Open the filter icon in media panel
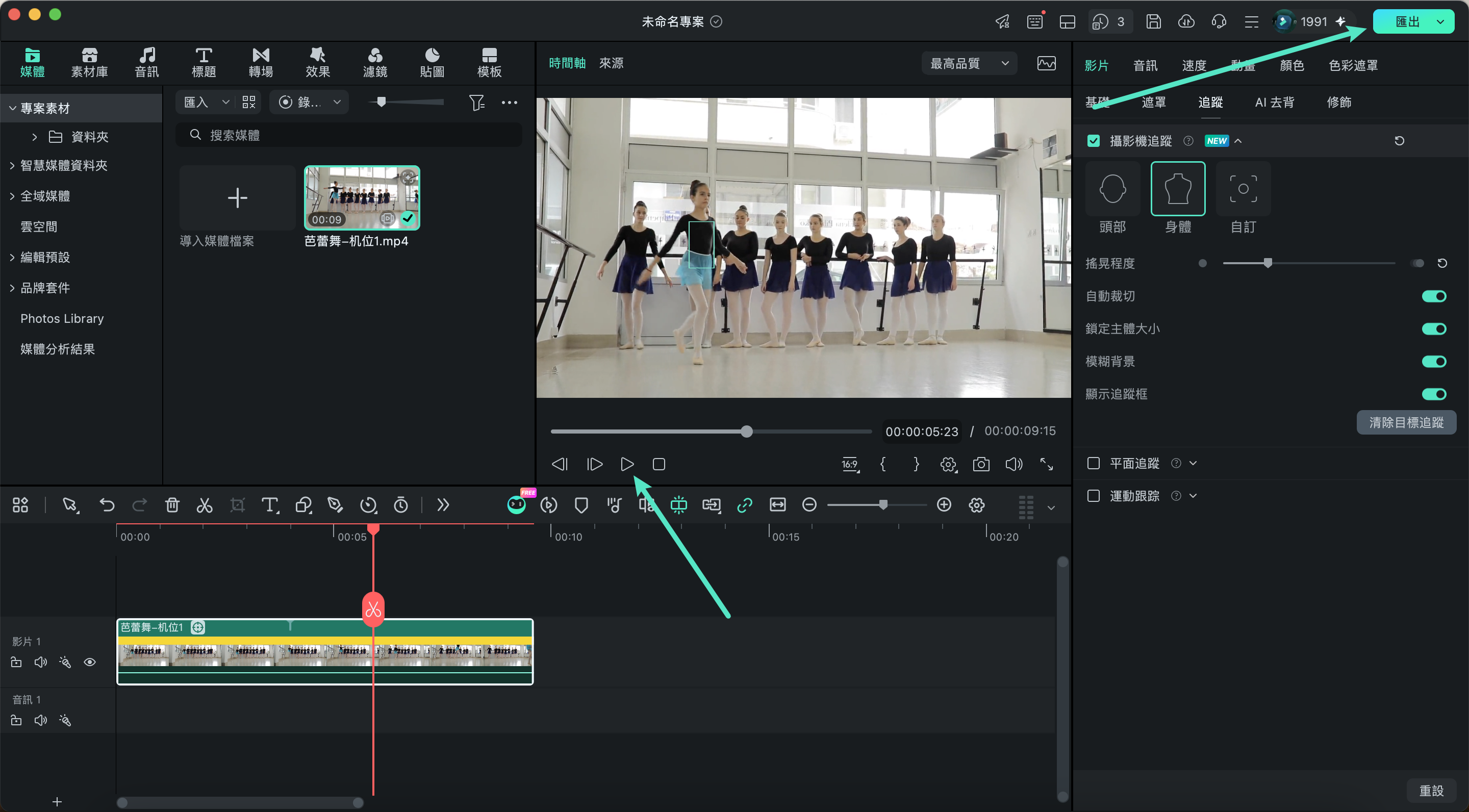1469x812 pixels. click(x=476, y=102)
